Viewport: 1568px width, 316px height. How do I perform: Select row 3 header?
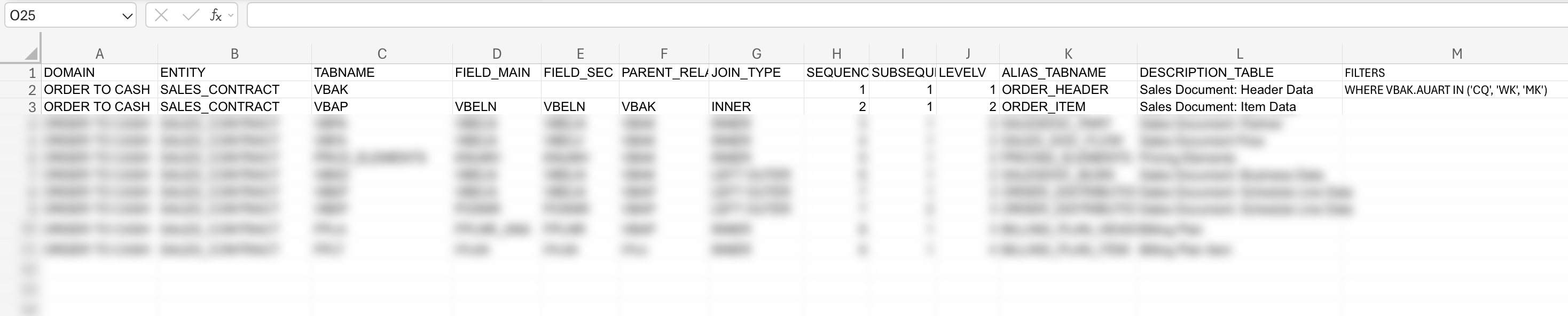[x=31, y=107]
